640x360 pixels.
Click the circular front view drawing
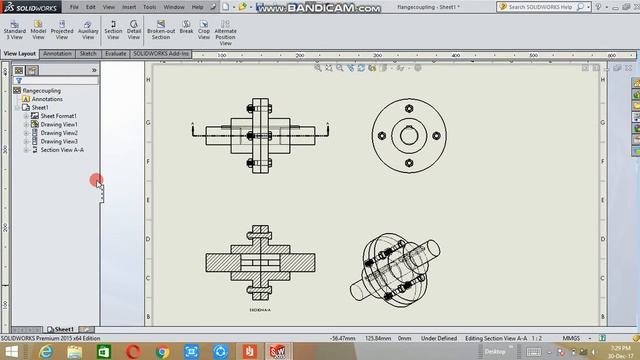point(409,136)
